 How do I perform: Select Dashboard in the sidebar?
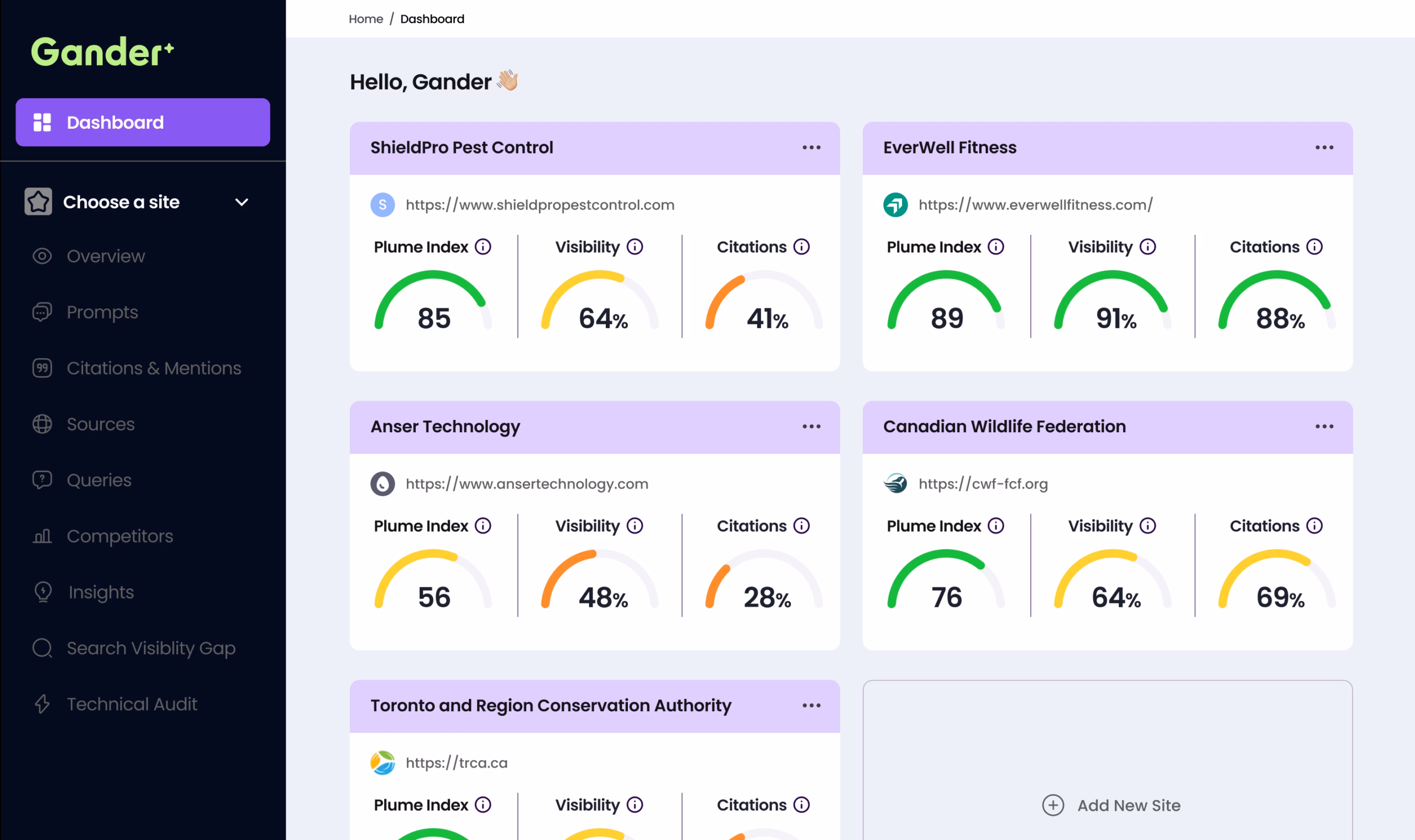click(x=143, y=122)
